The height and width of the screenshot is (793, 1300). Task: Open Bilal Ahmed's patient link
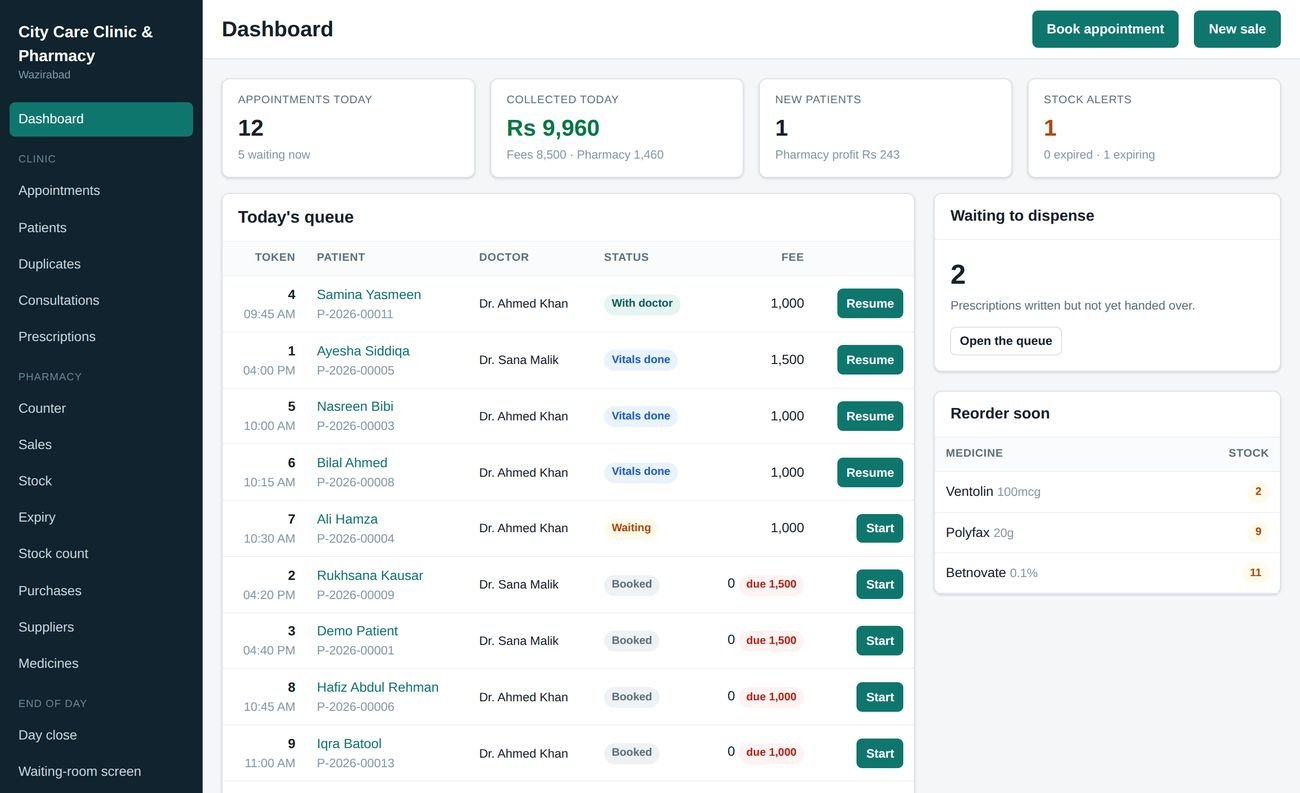(352, 463)
